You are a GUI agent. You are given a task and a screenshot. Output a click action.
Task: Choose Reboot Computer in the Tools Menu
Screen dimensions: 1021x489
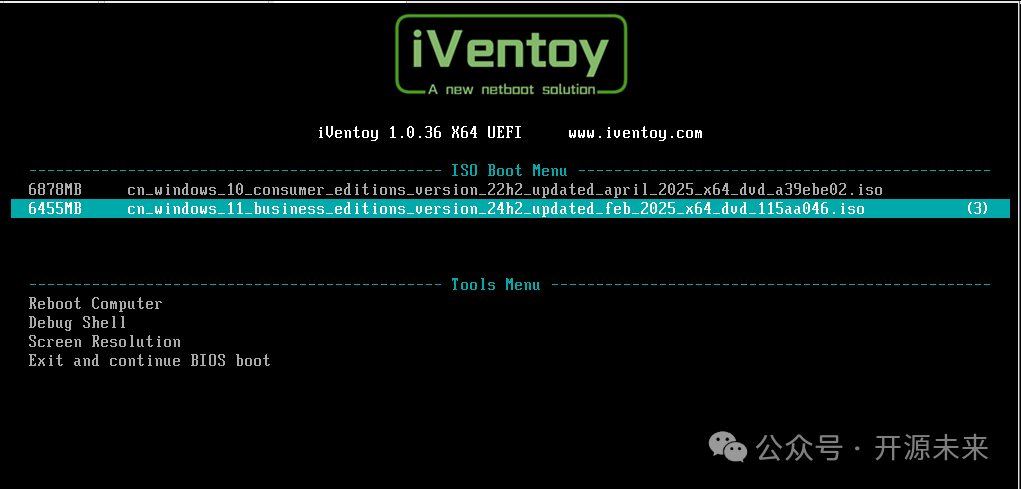[95, 304]
